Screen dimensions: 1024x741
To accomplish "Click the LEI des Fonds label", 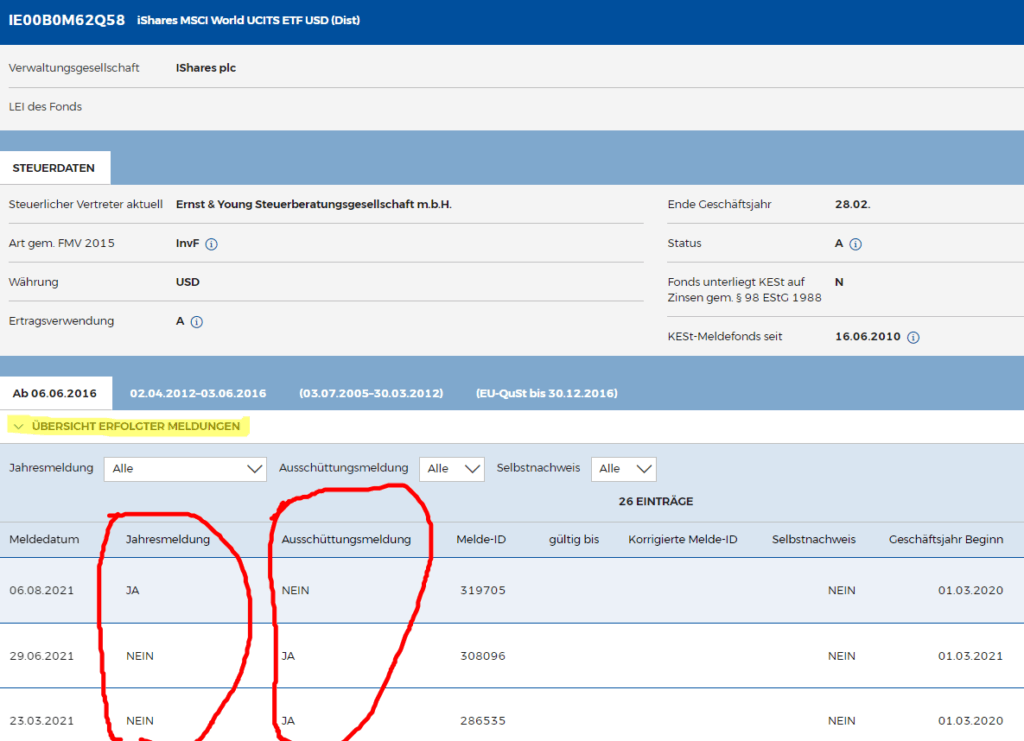I will coord(45,106).
